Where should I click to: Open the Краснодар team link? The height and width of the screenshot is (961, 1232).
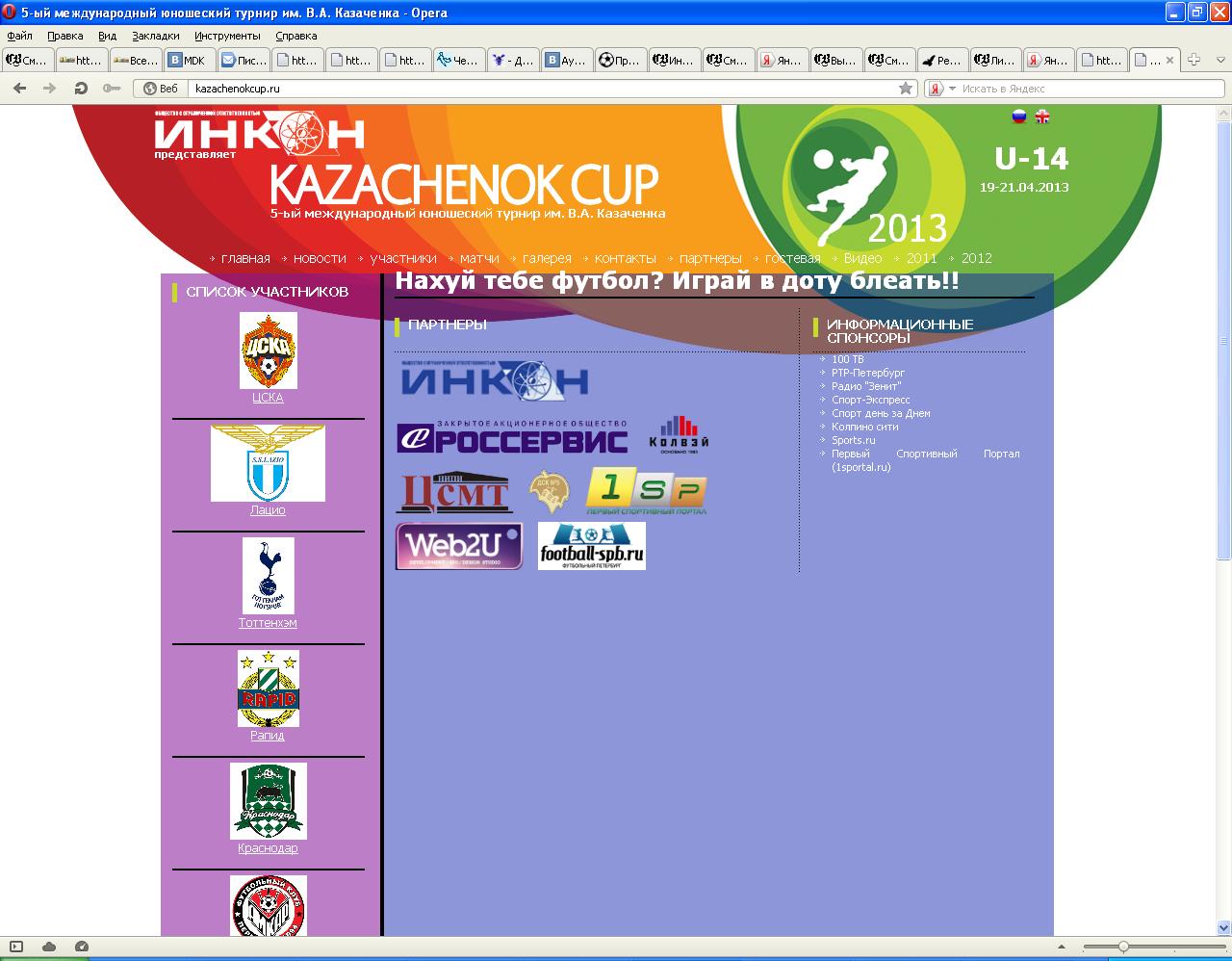(268, 848)
